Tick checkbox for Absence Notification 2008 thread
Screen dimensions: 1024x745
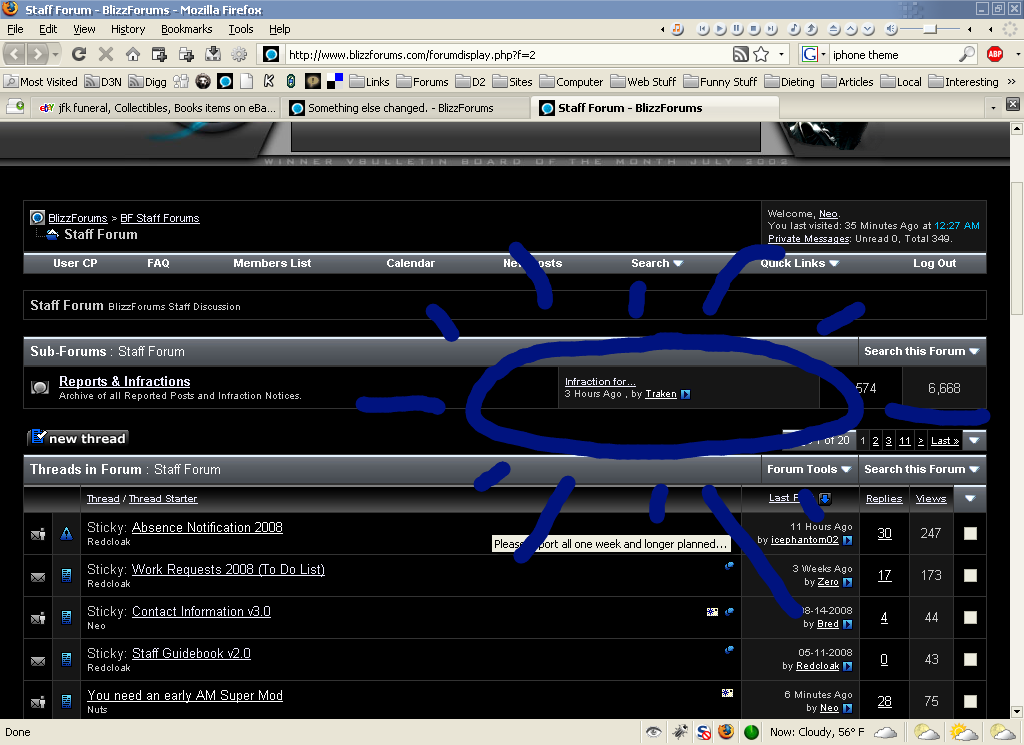tap(970, 533)
